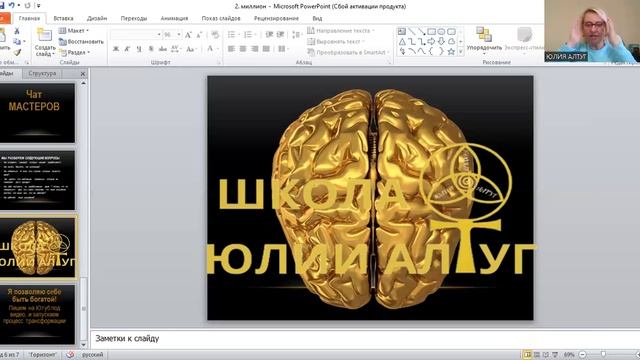Image resolution: width=640 pixels, height=360 pixels.
Task: Open the Customize Quick Access Toolbar arrow
Action: (39, 6)
